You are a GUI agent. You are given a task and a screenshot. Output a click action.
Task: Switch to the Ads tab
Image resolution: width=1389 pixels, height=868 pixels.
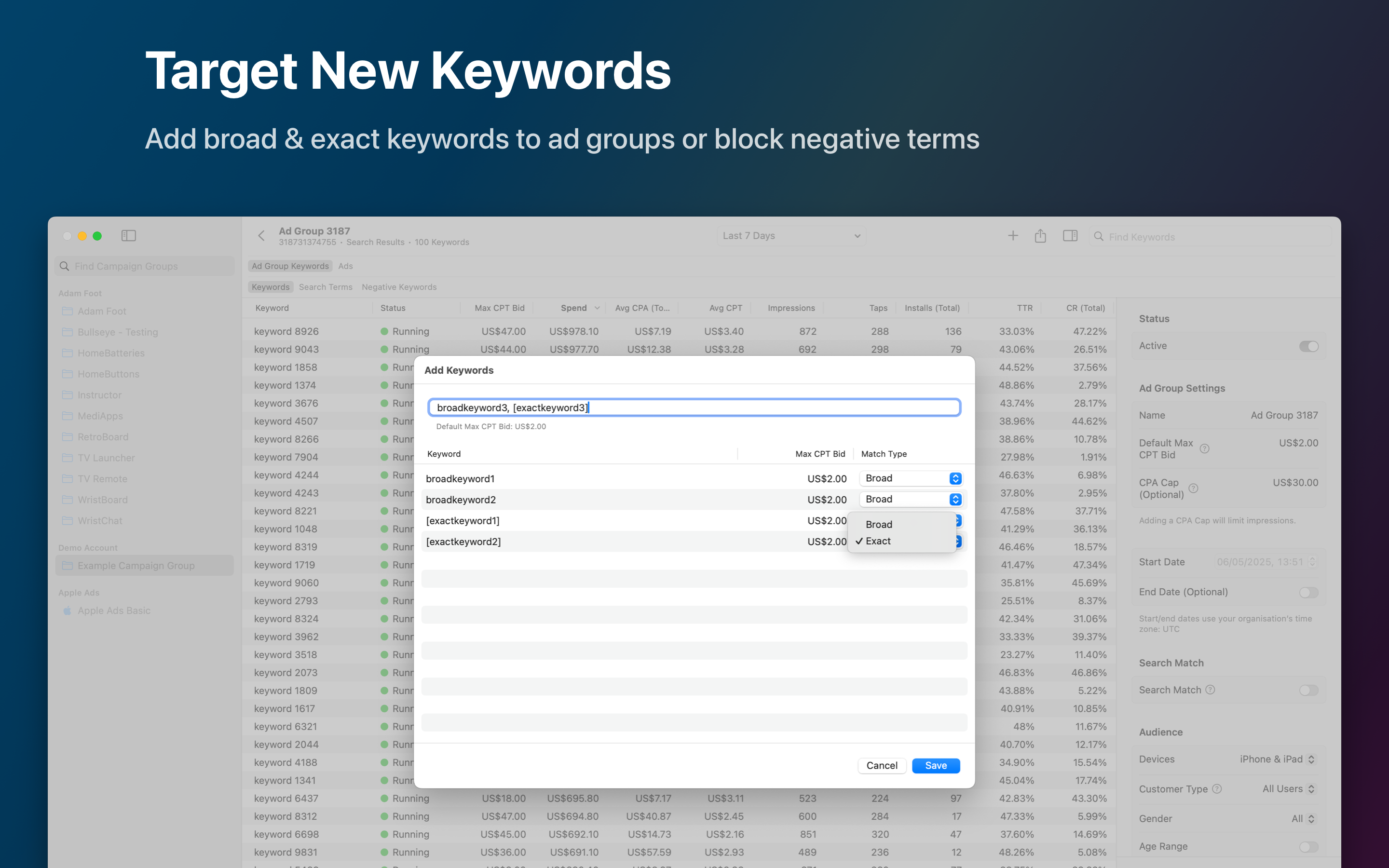[x=345, y=266]
